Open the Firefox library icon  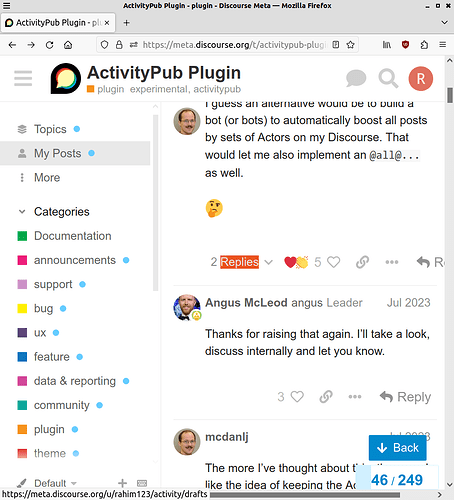pos(387,45)
